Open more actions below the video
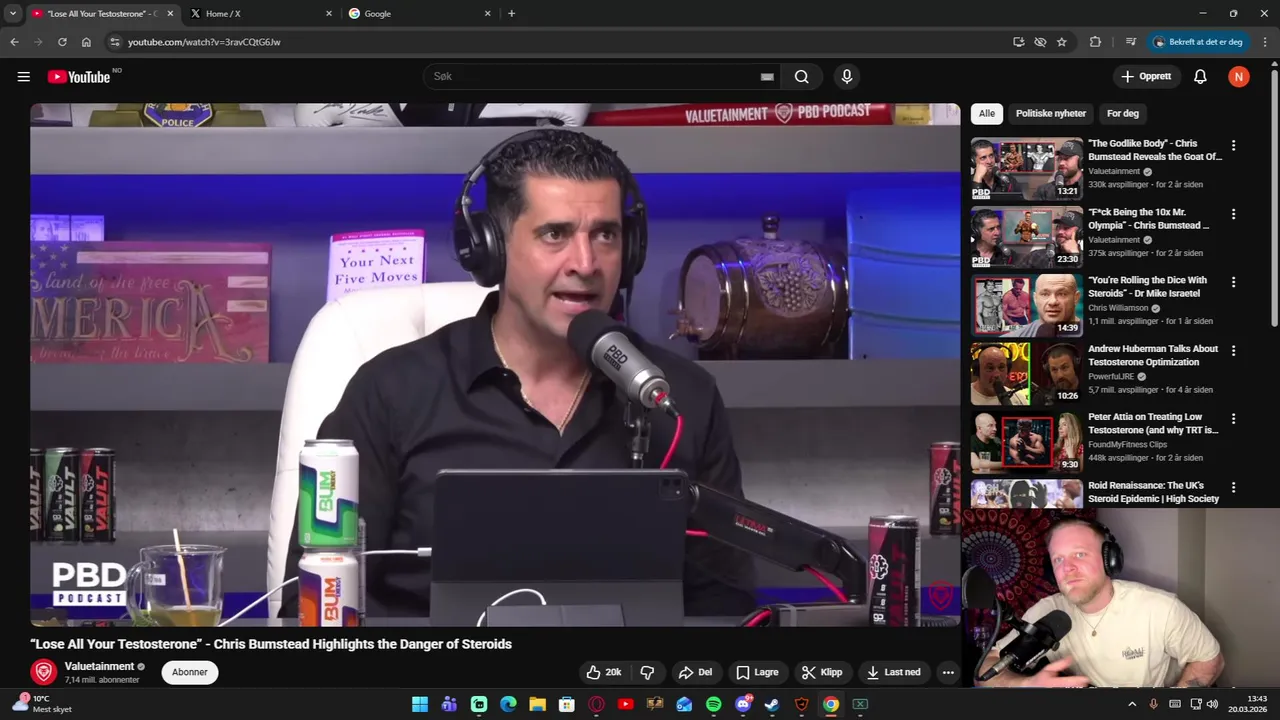The image size is (1280, 720). (948, 672)
